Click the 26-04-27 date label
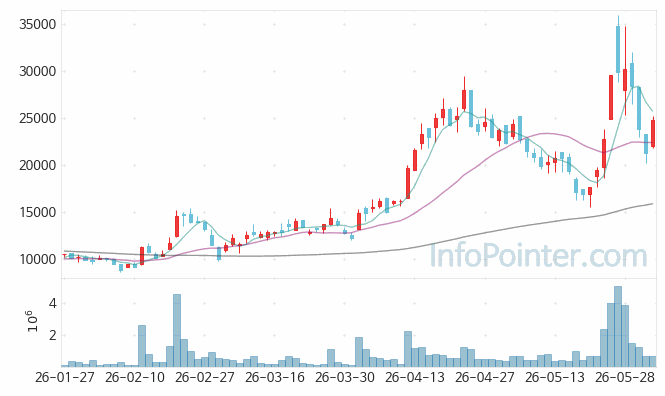The image size is (665, 396). pyautogui.click(x=484, y=377)
